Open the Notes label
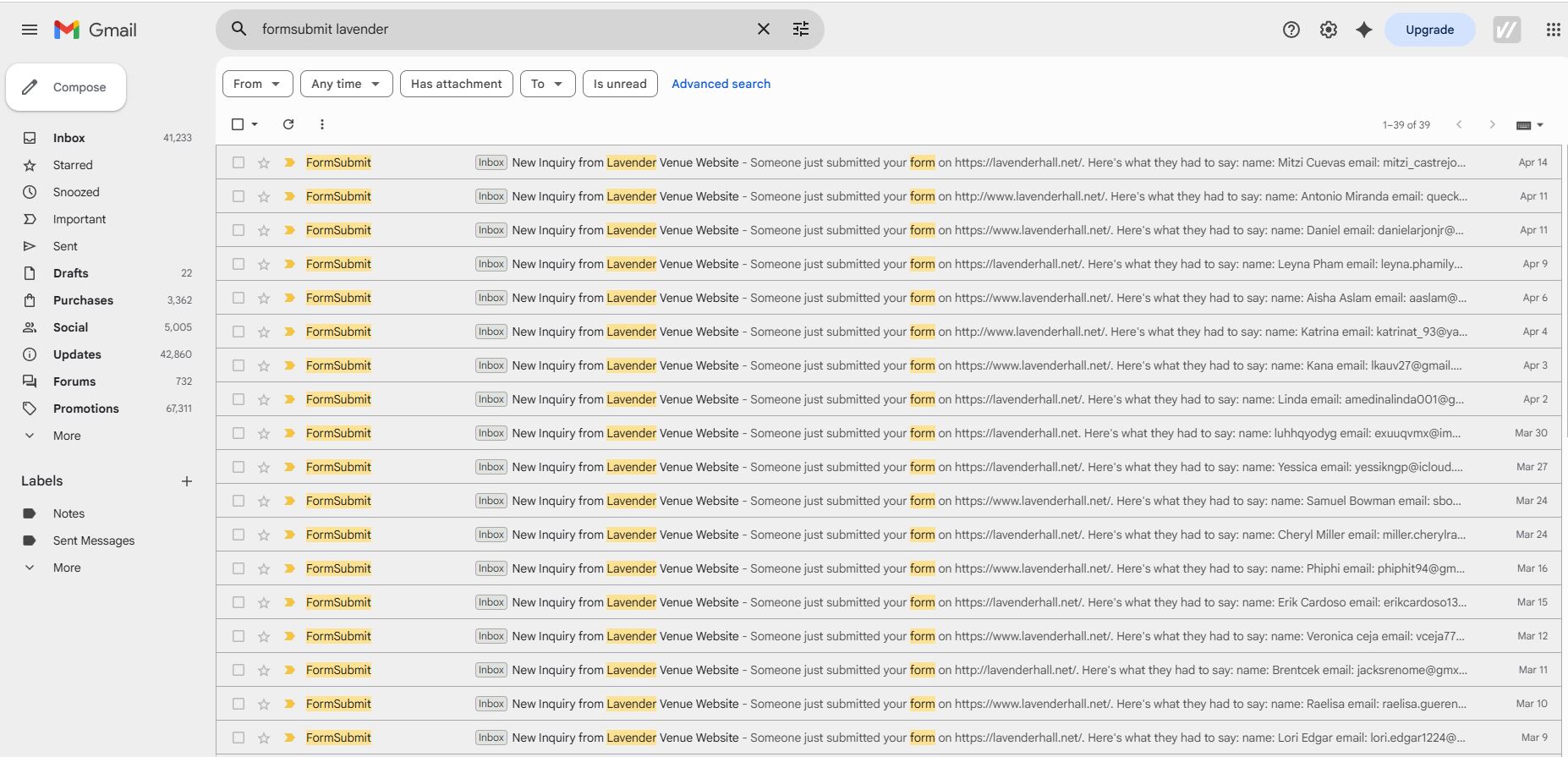The height and width of the screenshot is (757, 1568). click(69, 513)
